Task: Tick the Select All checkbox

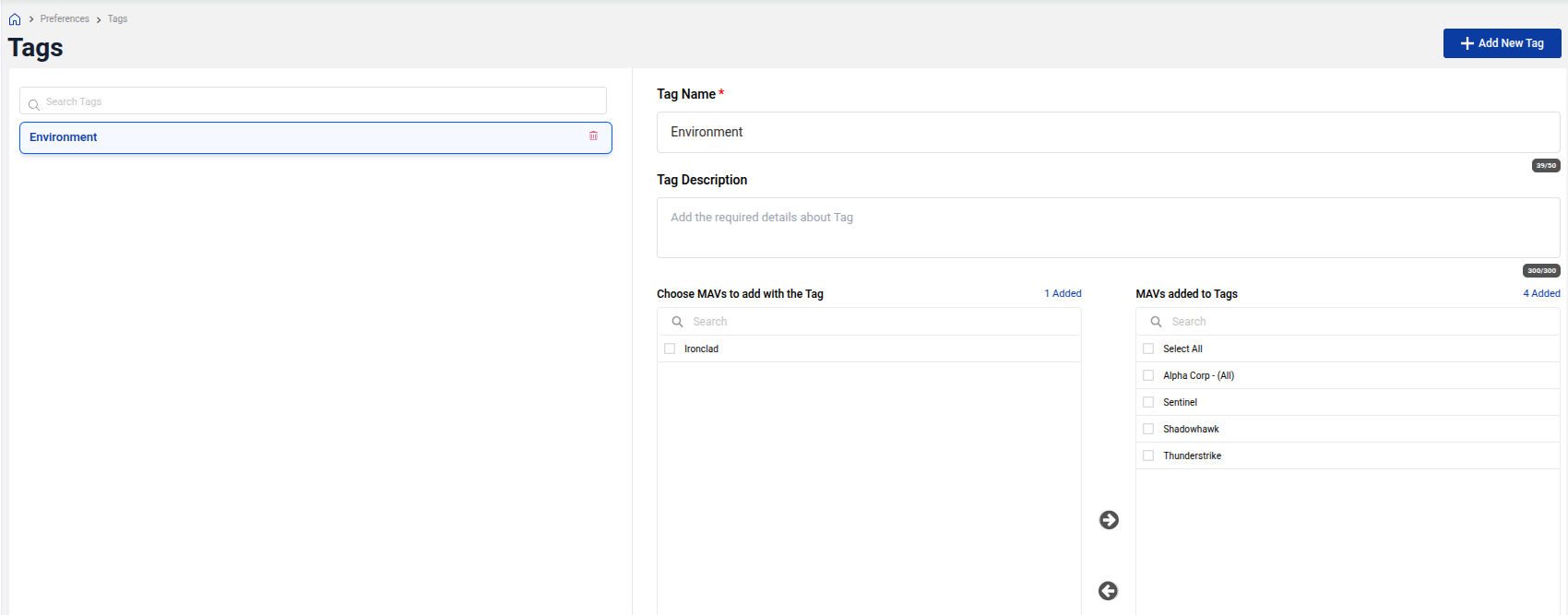Action: [1148, 349]
